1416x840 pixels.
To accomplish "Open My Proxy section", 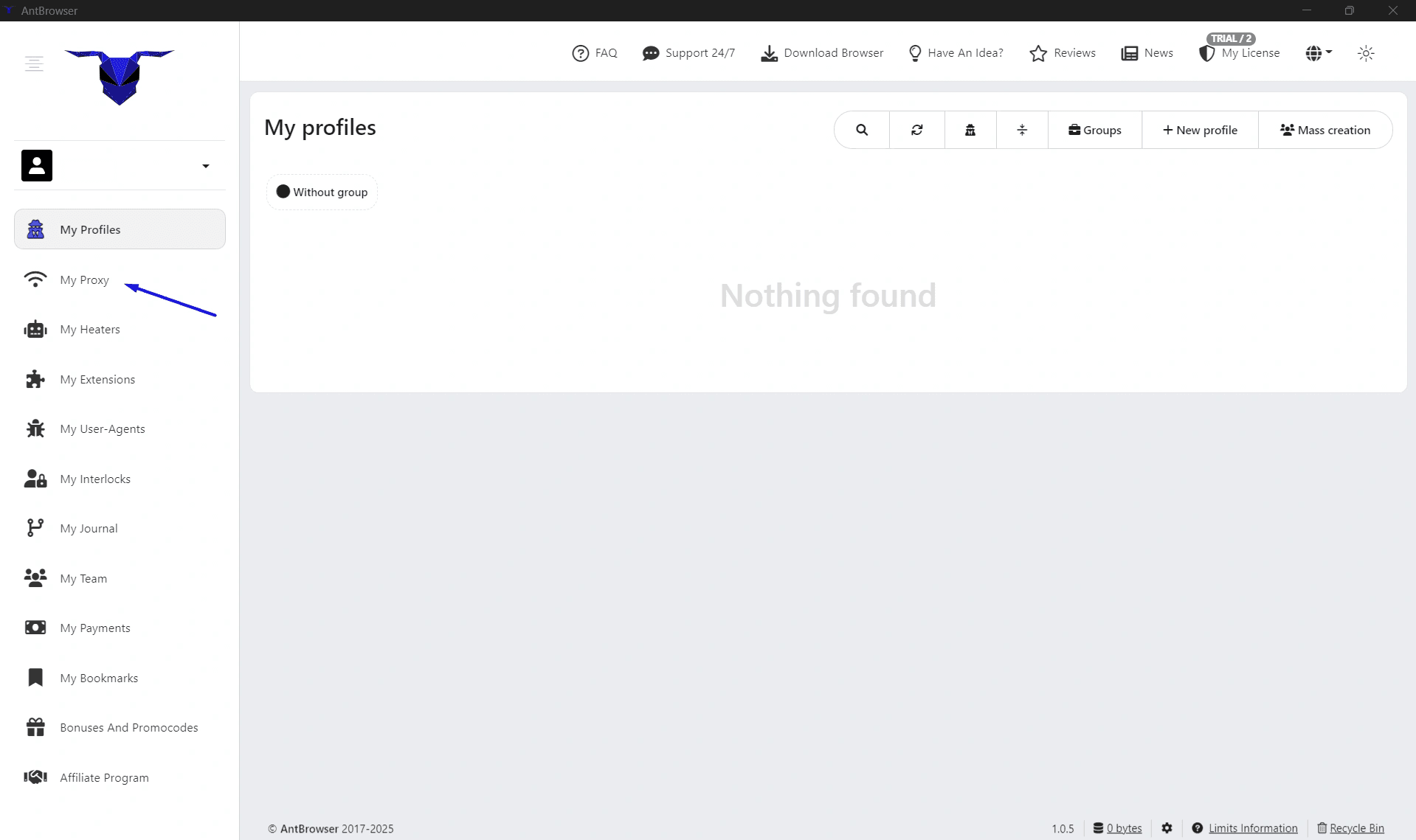I will (84, 280).
